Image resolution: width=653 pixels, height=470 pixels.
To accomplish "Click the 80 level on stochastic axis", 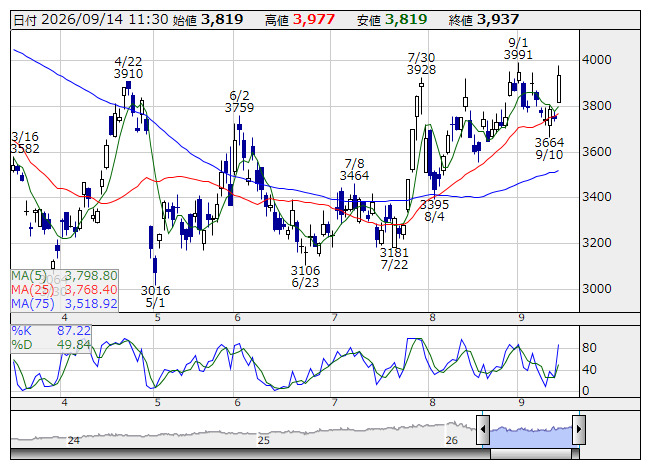I will pos(589,347).
